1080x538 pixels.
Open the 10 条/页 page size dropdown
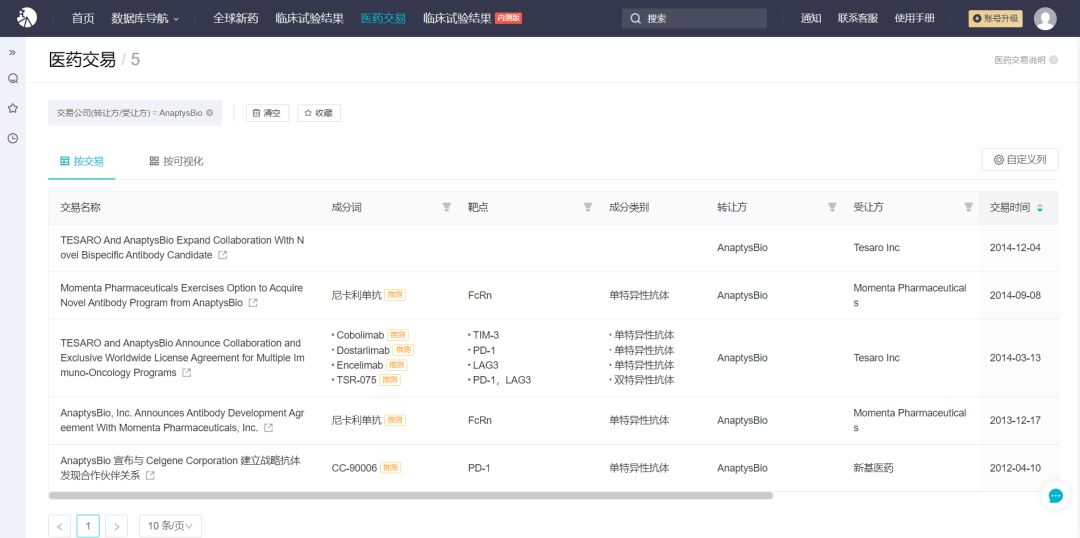click(170, 526)
